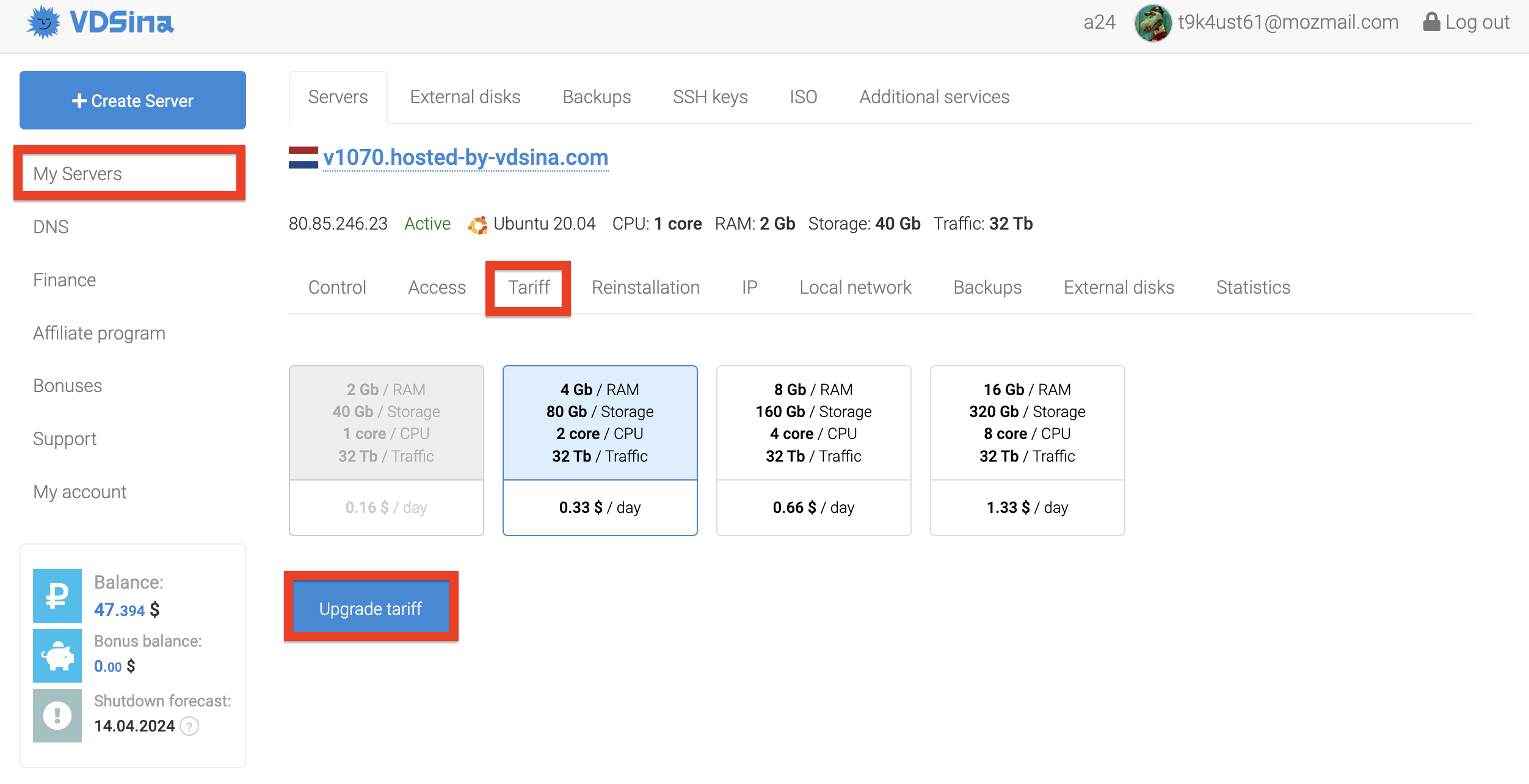Open the server-level External disks tab
1529x784 pixels.
tap(1119, 287)
